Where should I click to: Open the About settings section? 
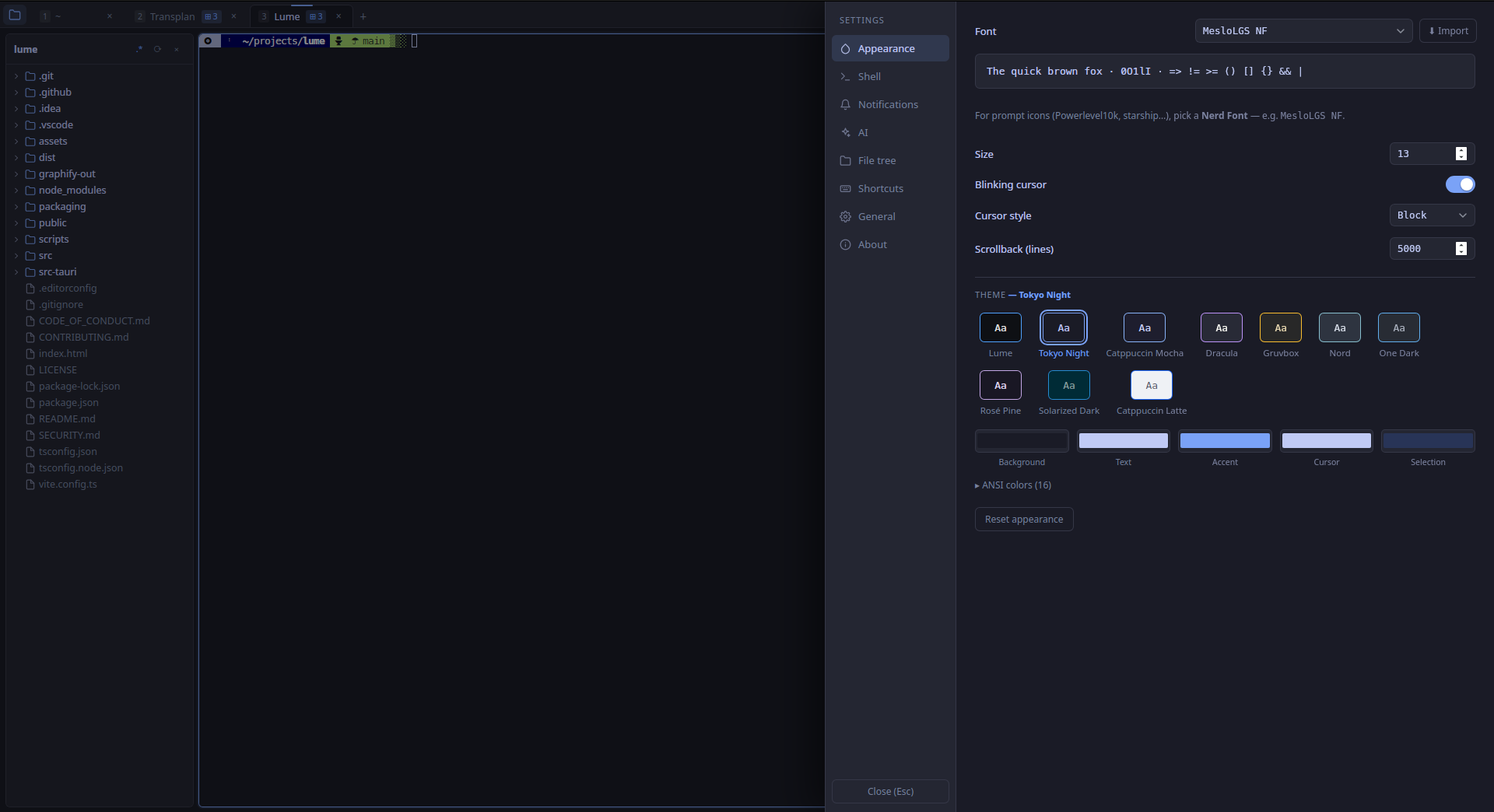(890, 244)
